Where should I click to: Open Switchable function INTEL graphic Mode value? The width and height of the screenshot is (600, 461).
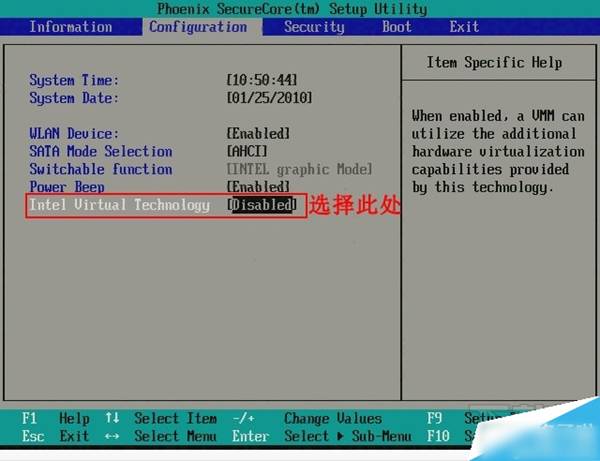[300, 170]
